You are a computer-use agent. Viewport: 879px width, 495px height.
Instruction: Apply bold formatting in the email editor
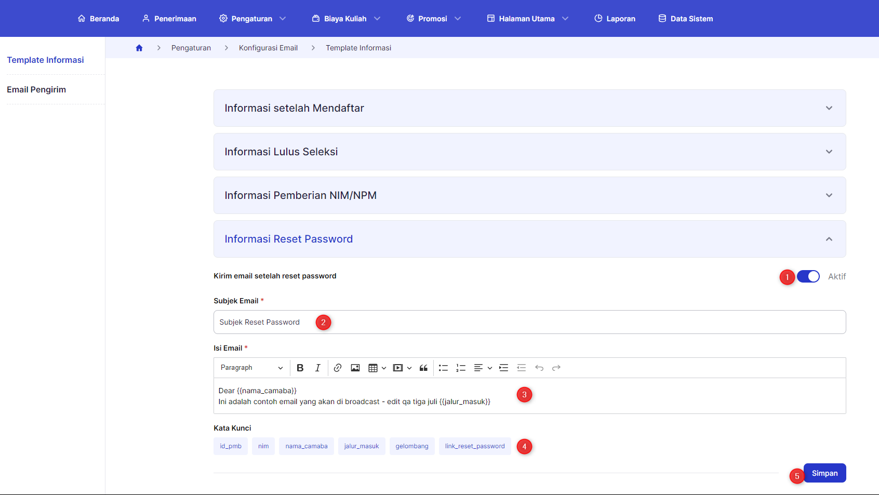[x=300, y=368]
